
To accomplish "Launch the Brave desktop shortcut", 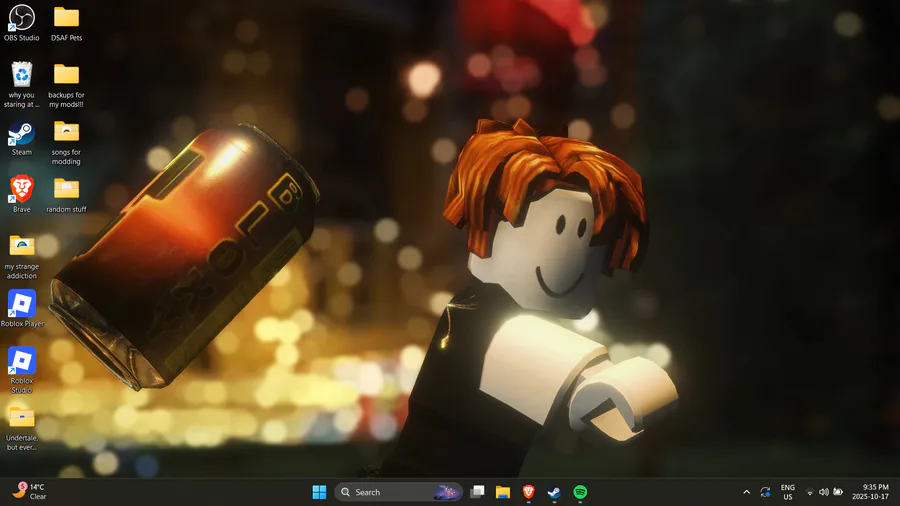I will click(22, 194).
